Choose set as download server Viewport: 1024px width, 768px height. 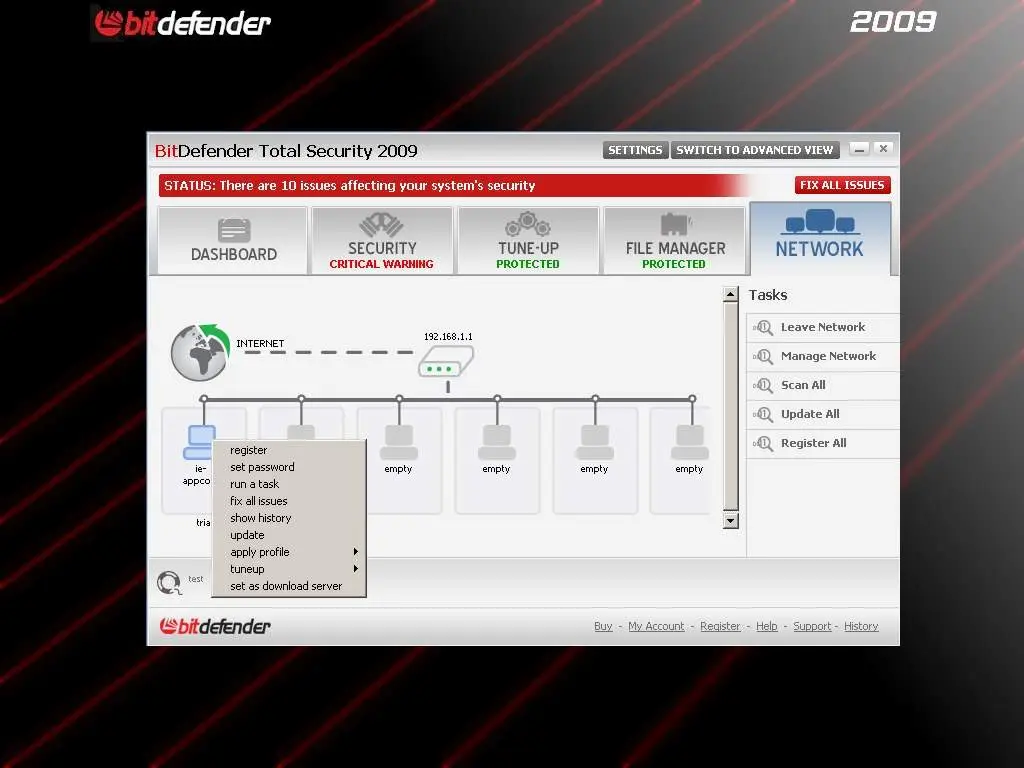(289, 586)
